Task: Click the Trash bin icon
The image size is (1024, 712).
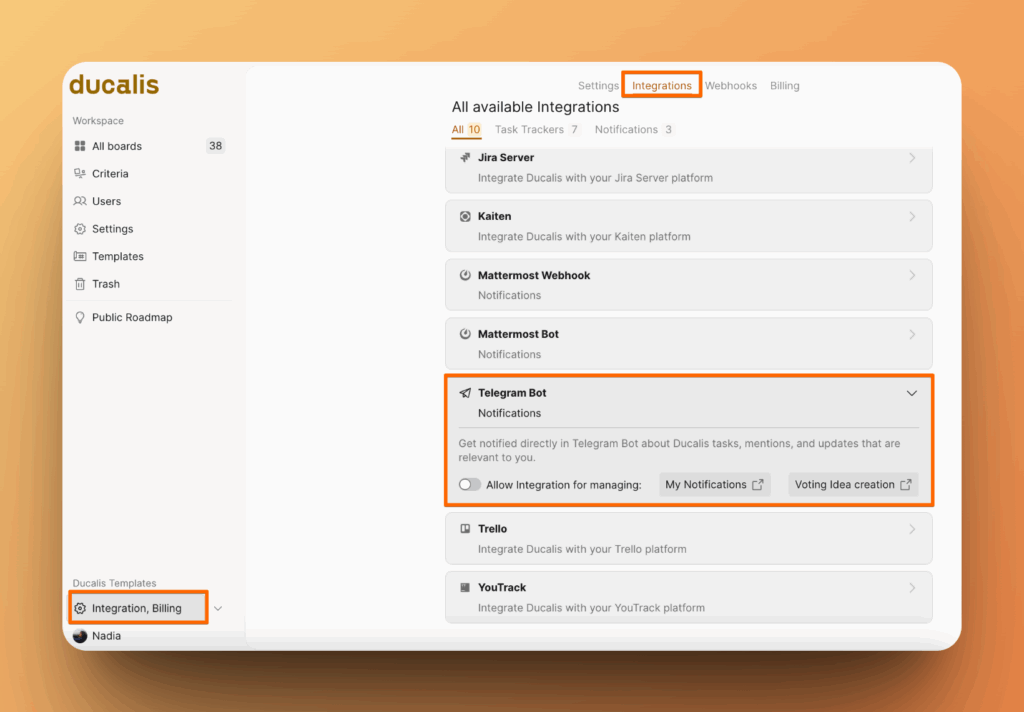Action: coord(80,284)
